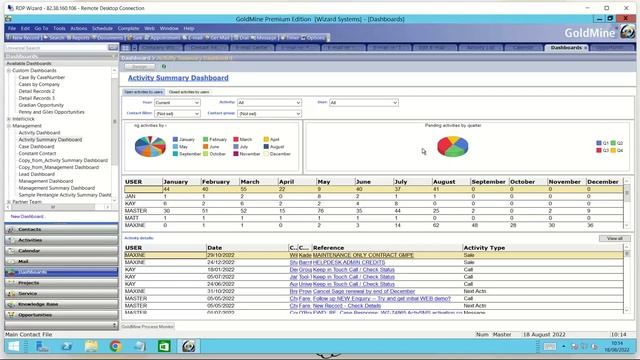Click New Record in the toolbar

click(x=23, y=38)
